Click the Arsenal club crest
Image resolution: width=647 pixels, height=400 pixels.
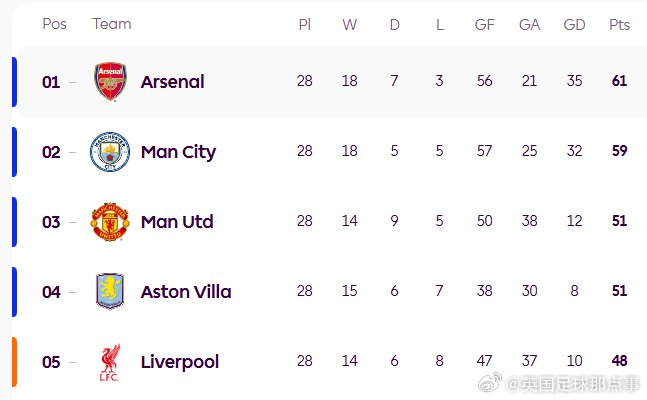(110, 82)
